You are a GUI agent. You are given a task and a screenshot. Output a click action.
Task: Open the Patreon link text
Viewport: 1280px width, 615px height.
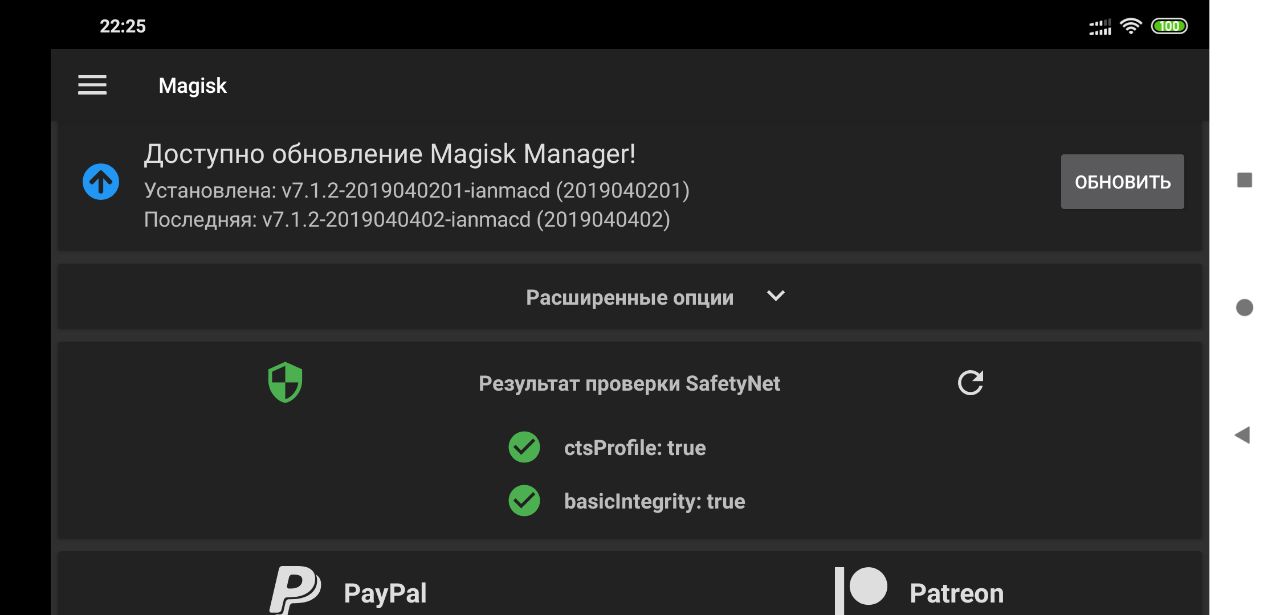956,593
